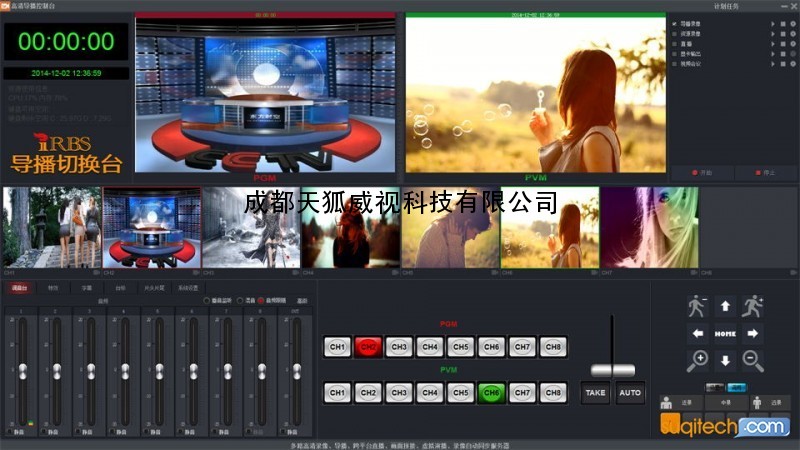The height and width of the screenshot is (450, 800).
Task: Select the 中景 medium-shot preset
Action: [x=726, y=403]
